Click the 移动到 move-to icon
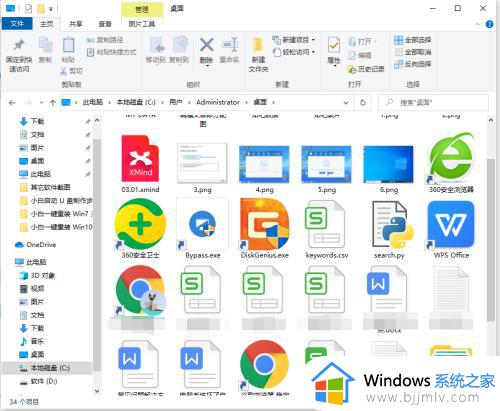 coord(157,45)
